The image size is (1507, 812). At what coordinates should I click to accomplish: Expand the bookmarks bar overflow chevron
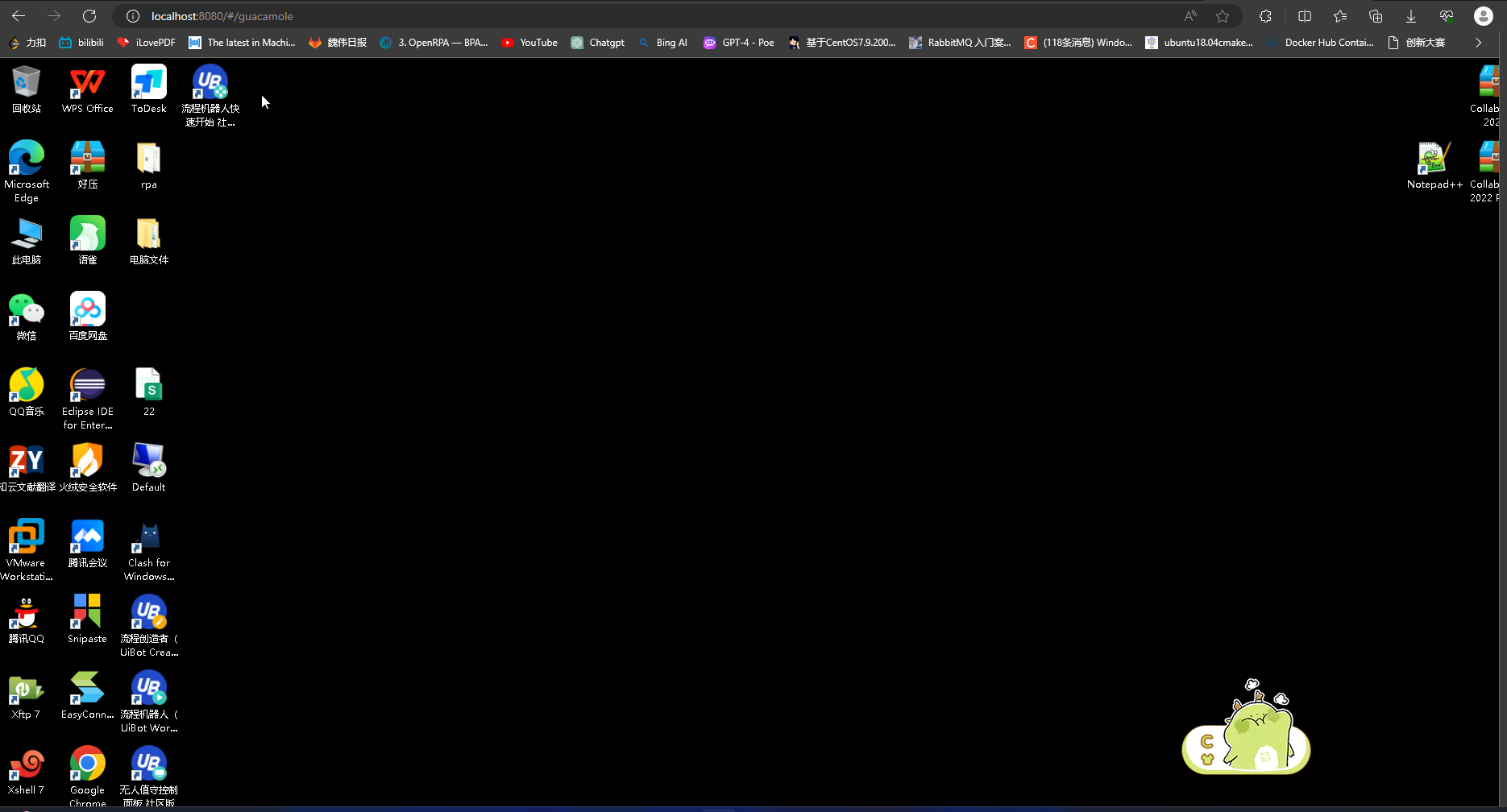click(x=1479, y=43)
